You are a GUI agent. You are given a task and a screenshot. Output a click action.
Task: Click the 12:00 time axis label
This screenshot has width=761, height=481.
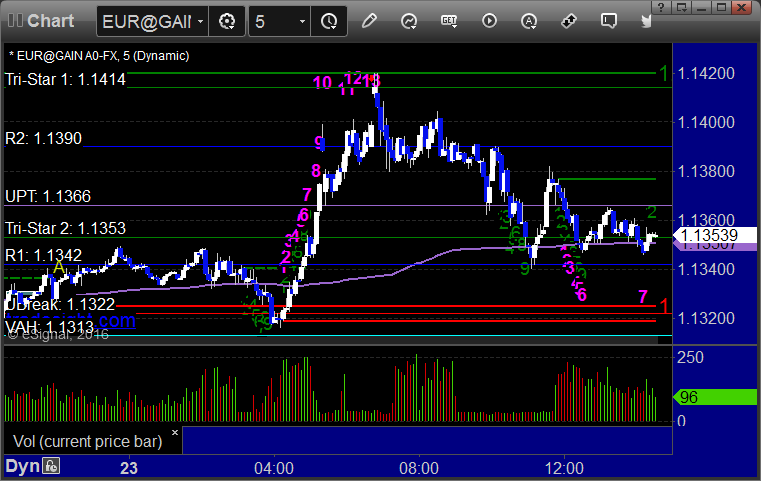pyautogui.click(x=564, y=468)
